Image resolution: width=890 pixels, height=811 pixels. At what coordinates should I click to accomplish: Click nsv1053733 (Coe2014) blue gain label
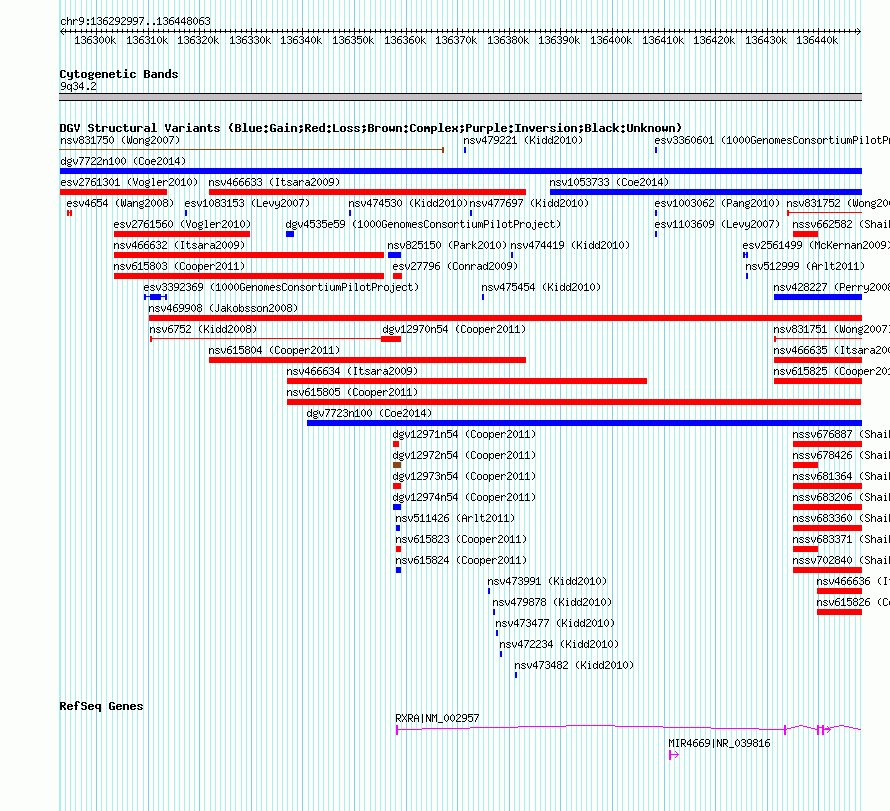[x=609, y=182]
